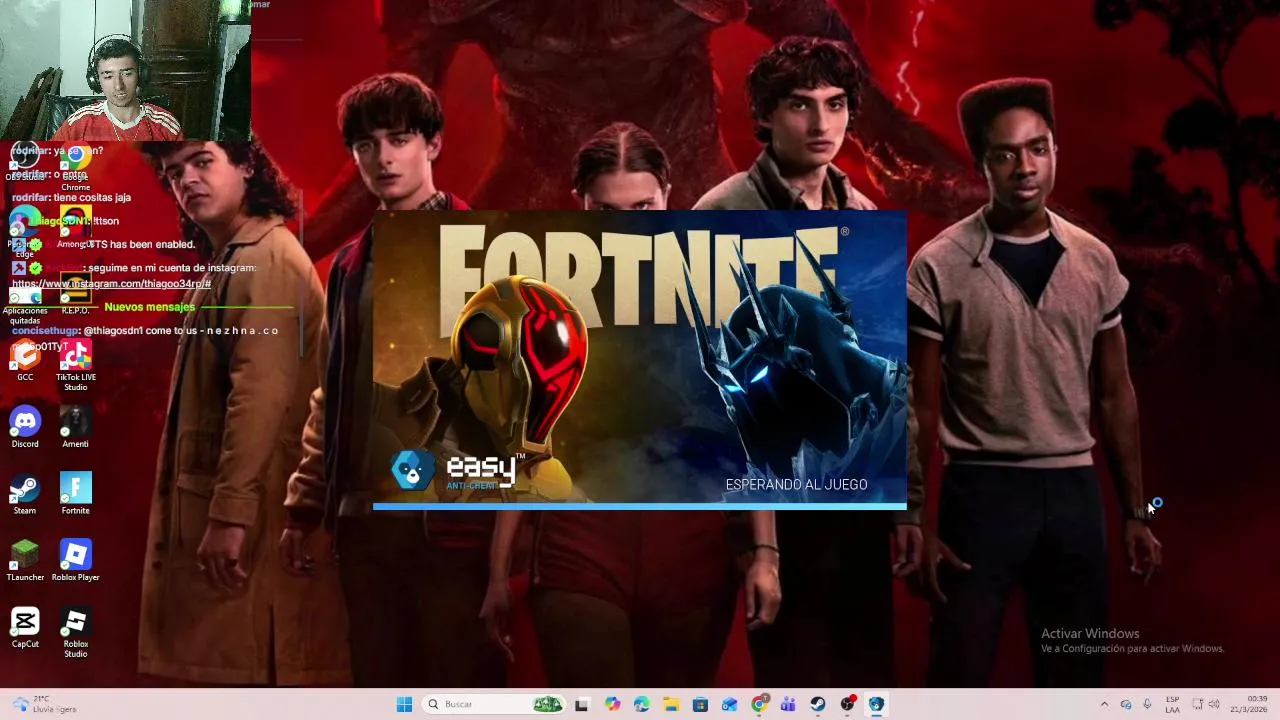Launch Copilot from the taskbar
The width and height of the screenshot is (1280, 720).
click(x=612, y=704)
